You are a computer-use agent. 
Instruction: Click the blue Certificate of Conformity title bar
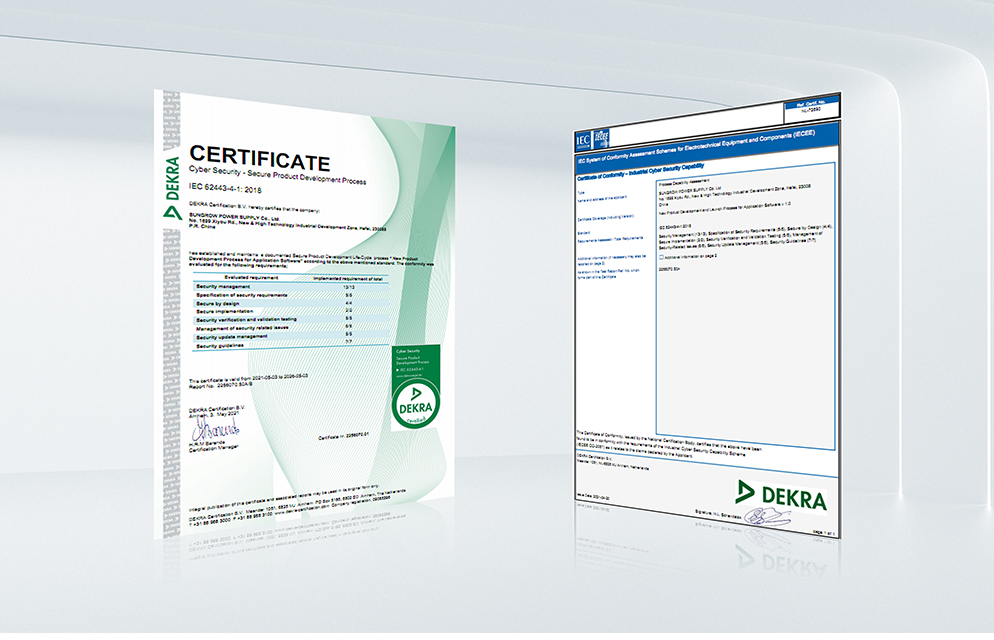[640, 170]
